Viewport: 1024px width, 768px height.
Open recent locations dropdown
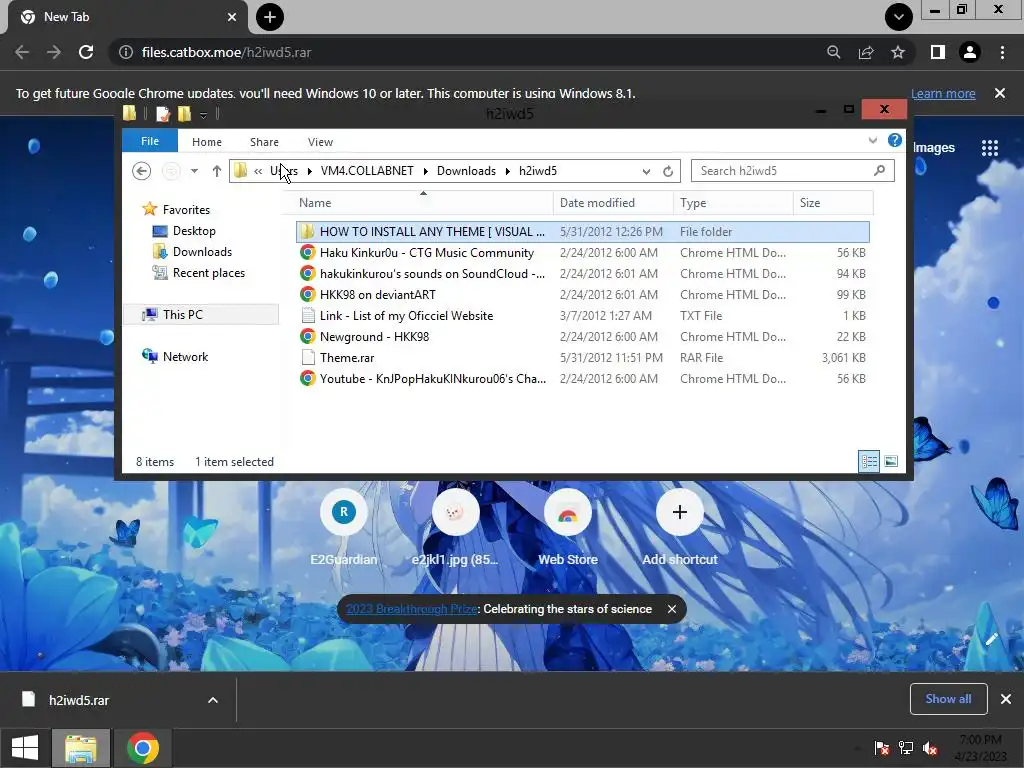[x=194, y=171]
